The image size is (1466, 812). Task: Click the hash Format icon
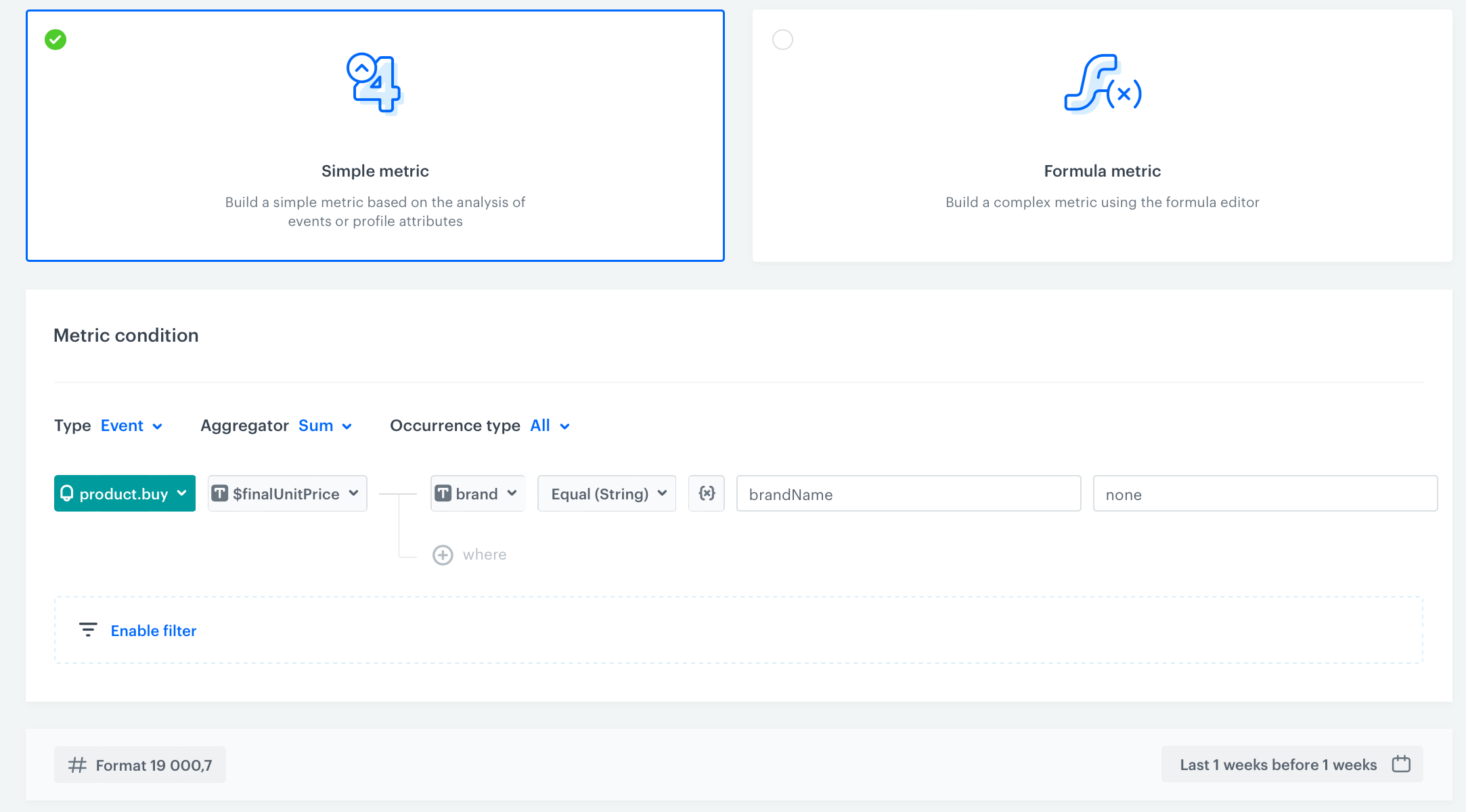(77, 765)
